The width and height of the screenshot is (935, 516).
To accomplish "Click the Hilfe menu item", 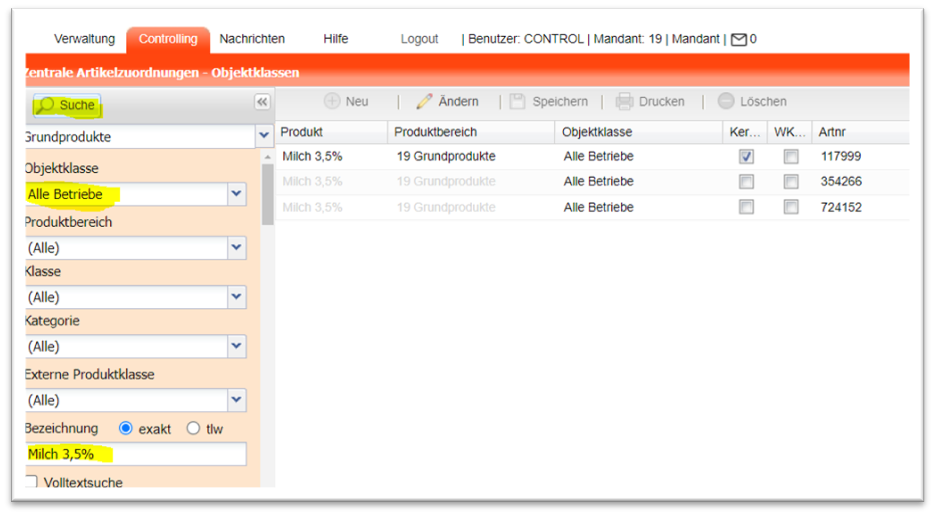I will tap(336, 39).
